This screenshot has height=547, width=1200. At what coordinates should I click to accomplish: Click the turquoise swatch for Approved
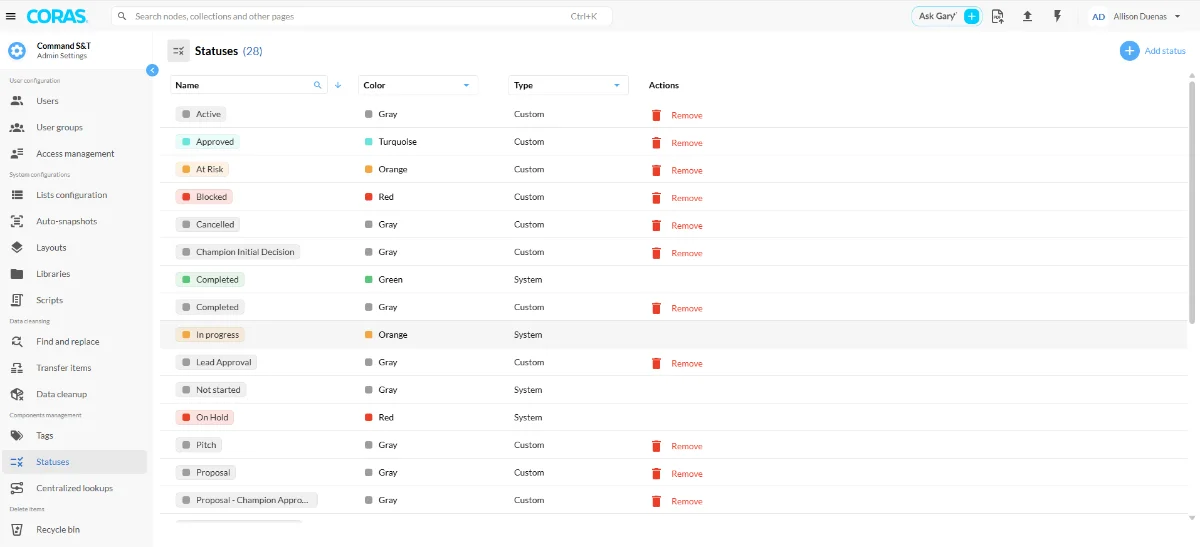(x=369, y=142)
